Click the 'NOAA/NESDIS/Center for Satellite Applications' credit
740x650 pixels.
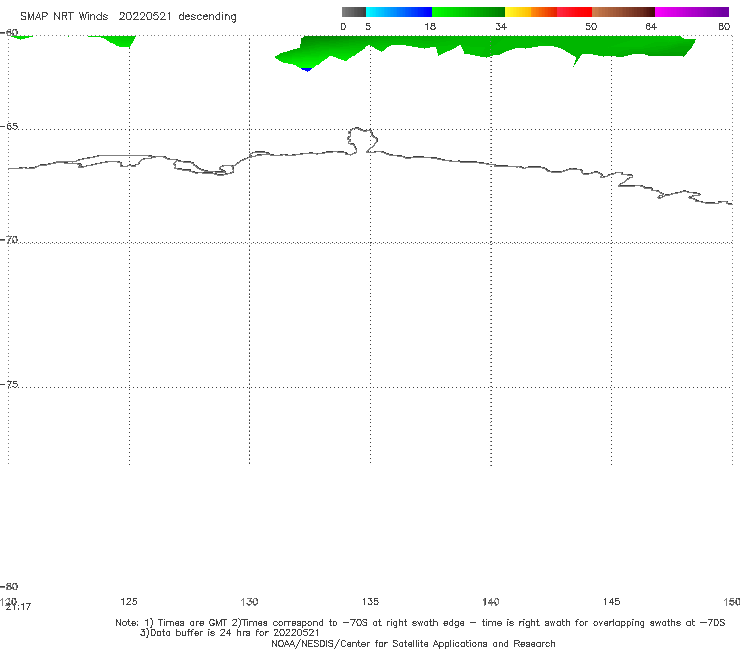click(413, 644)
